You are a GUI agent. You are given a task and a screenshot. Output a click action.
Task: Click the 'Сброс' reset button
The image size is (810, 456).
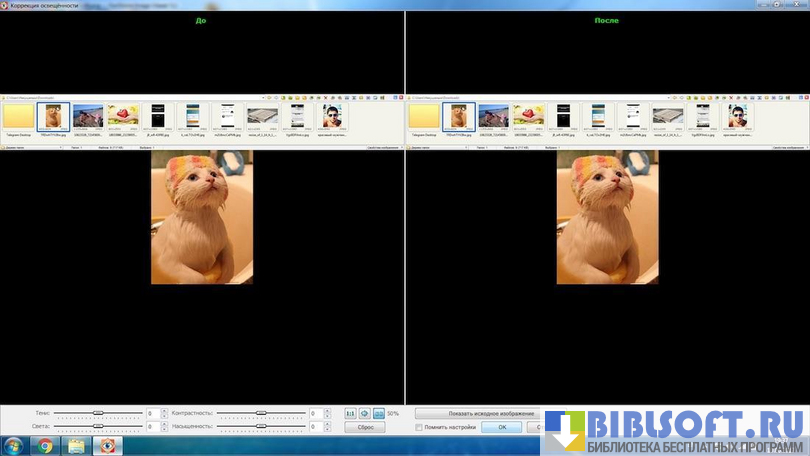365,427
